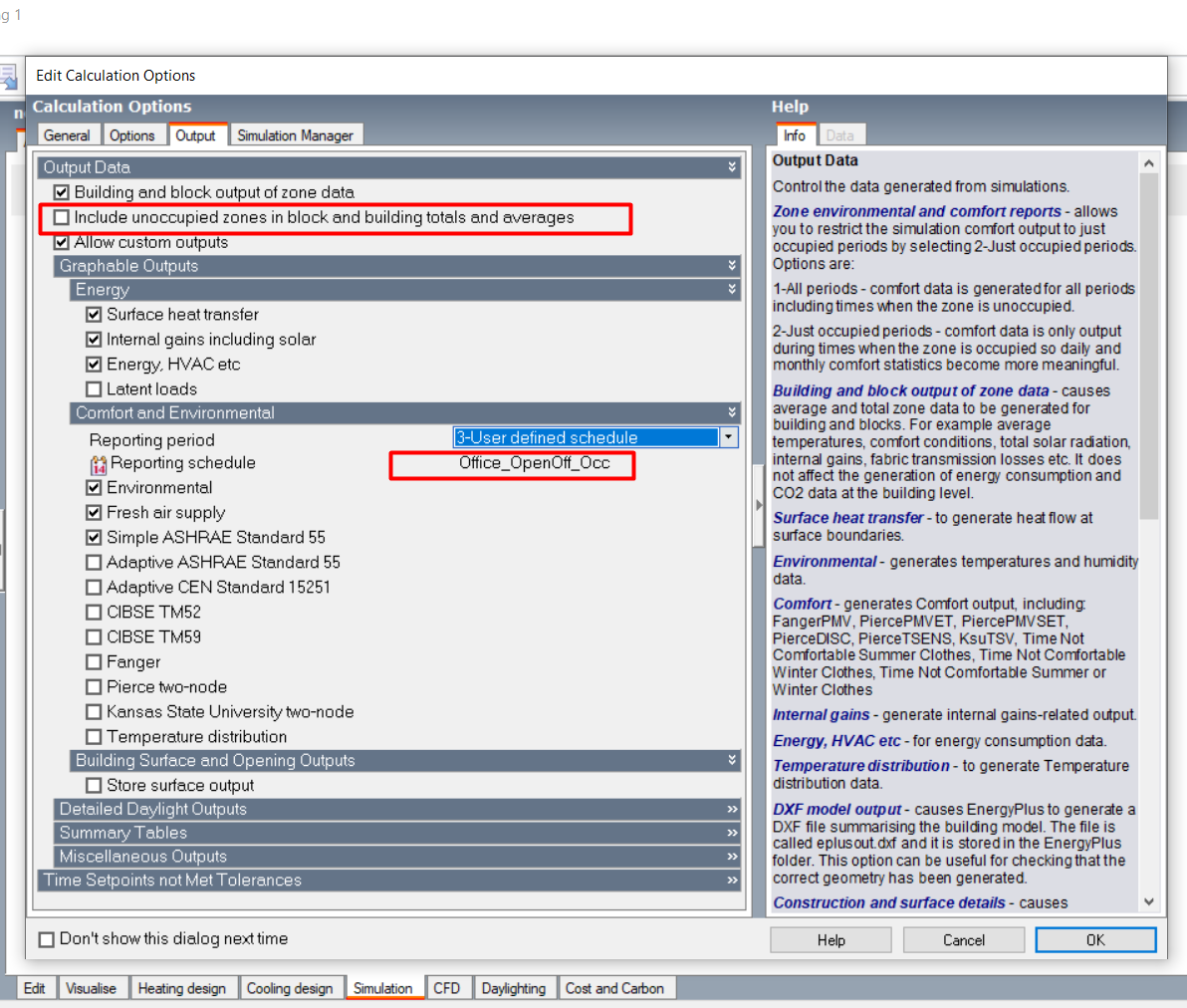Enable CIBSE TM52 output
The image size is (1187, 1008).
click(x=94, y=612)
